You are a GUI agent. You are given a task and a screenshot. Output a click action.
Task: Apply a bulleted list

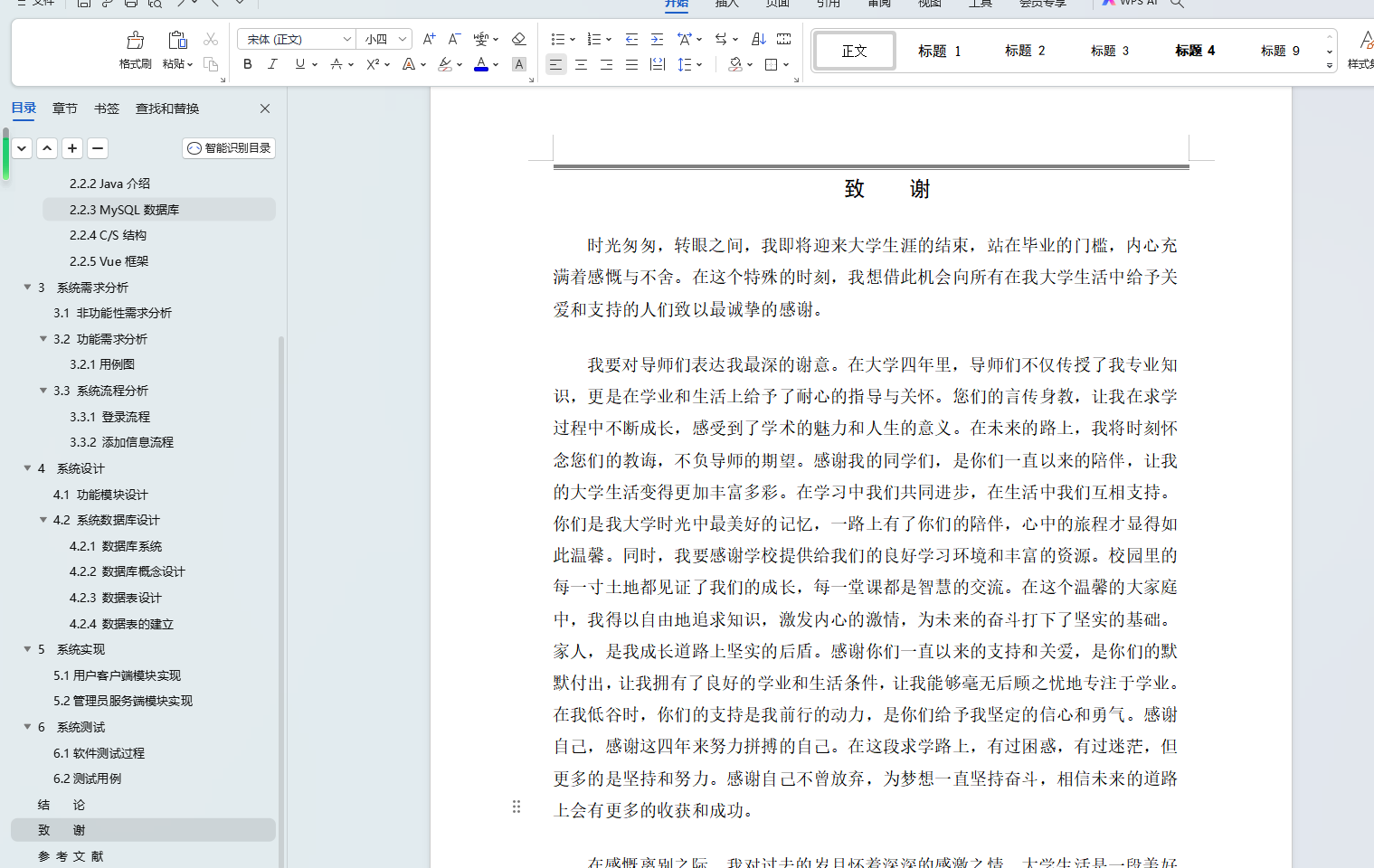click(x=557, y=39)
